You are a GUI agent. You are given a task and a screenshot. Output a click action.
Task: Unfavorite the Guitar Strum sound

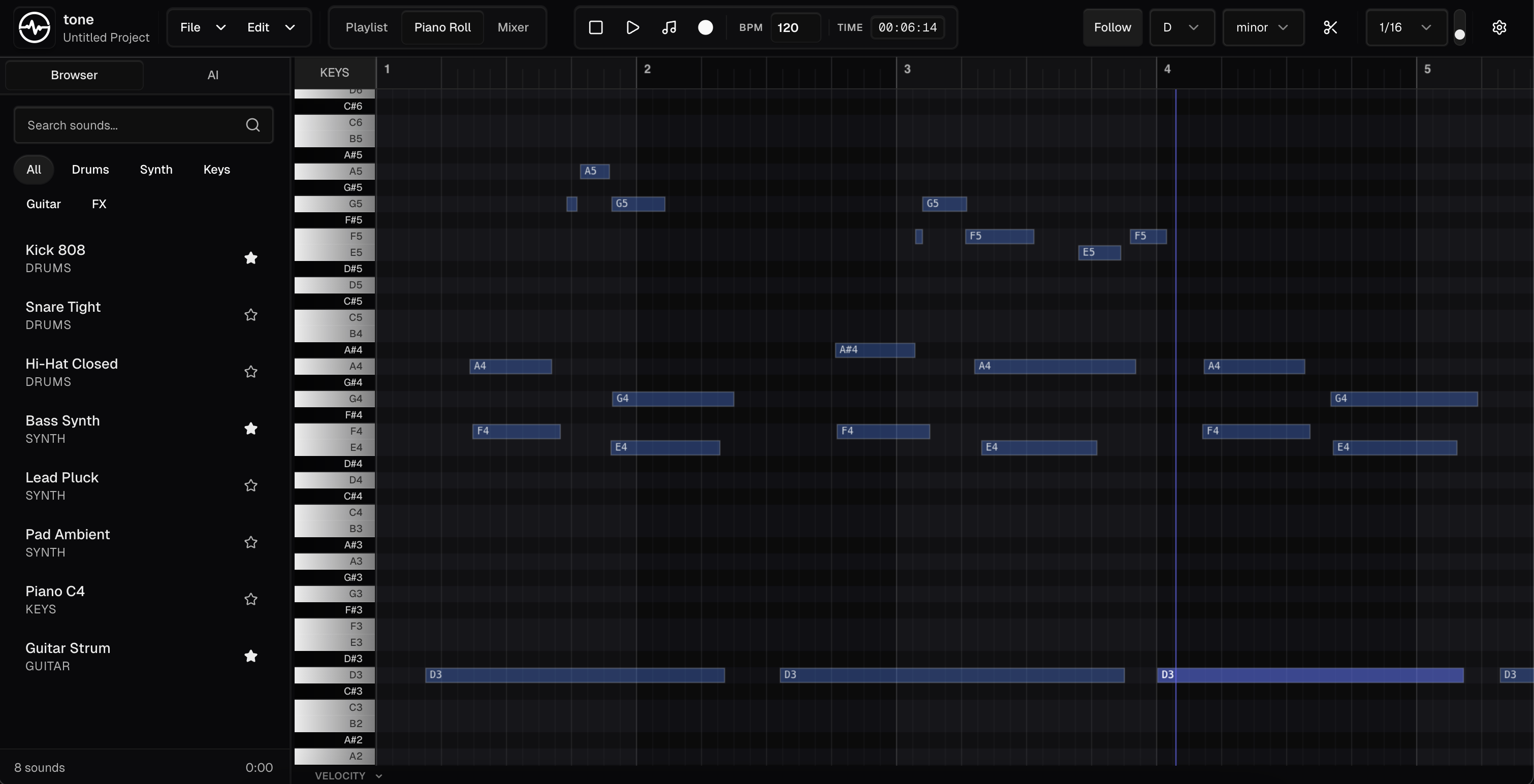click(250, 656)
